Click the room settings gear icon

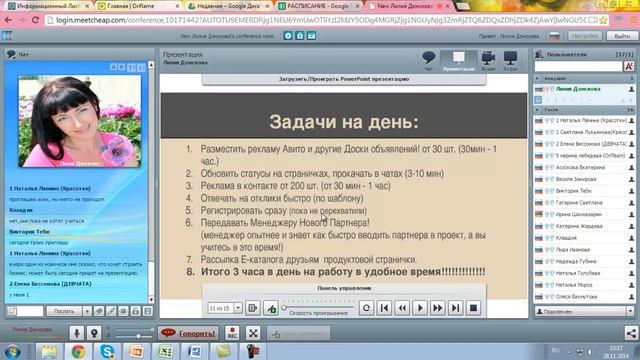pyautogui.click(x=288, y=36)
